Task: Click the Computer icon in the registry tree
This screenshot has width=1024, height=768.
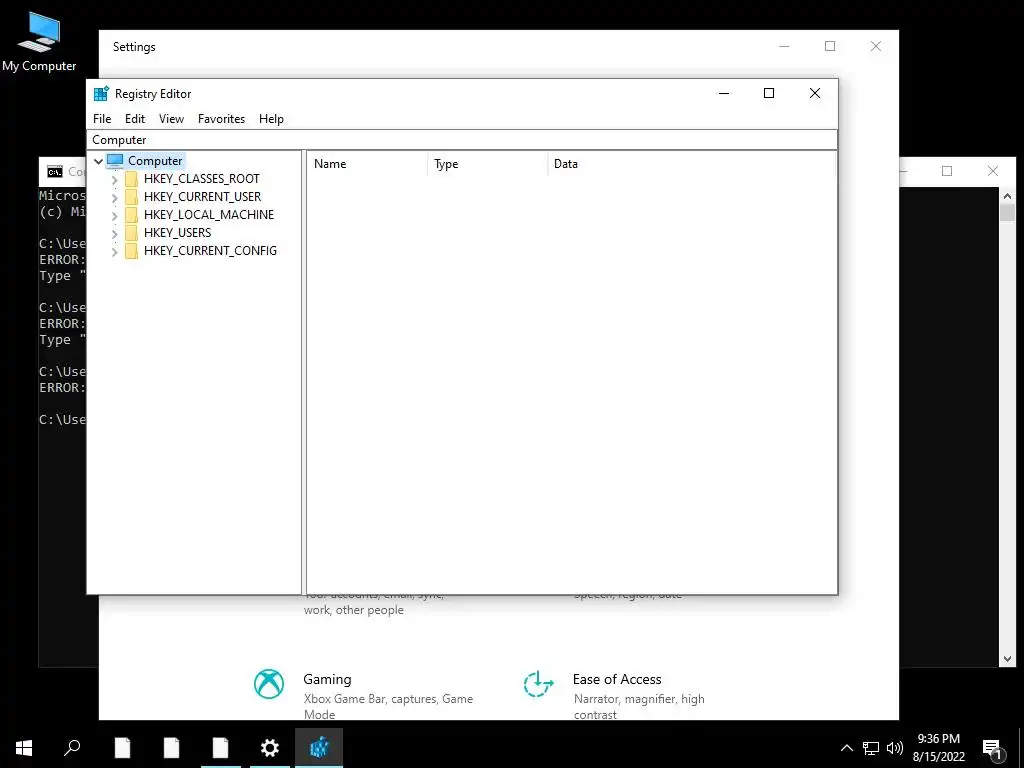Action: point(115,161)
